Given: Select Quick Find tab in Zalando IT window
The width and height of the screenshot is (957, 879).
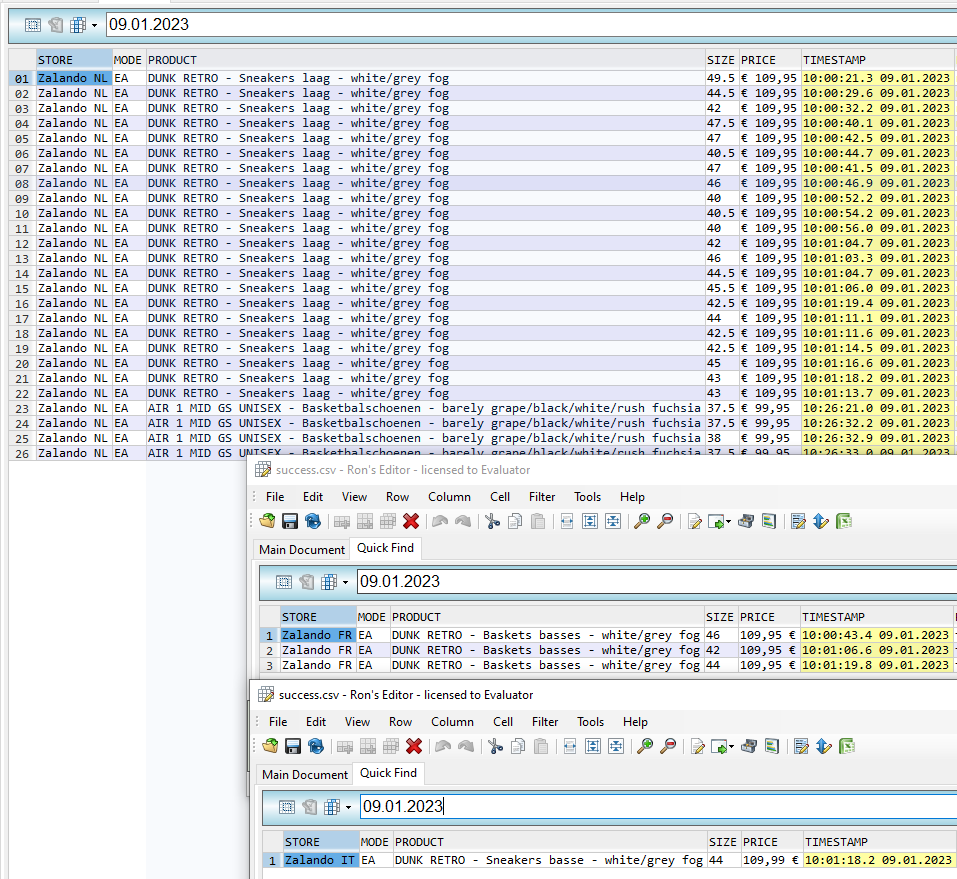Looking at the screenshot, I should point(388,773).
